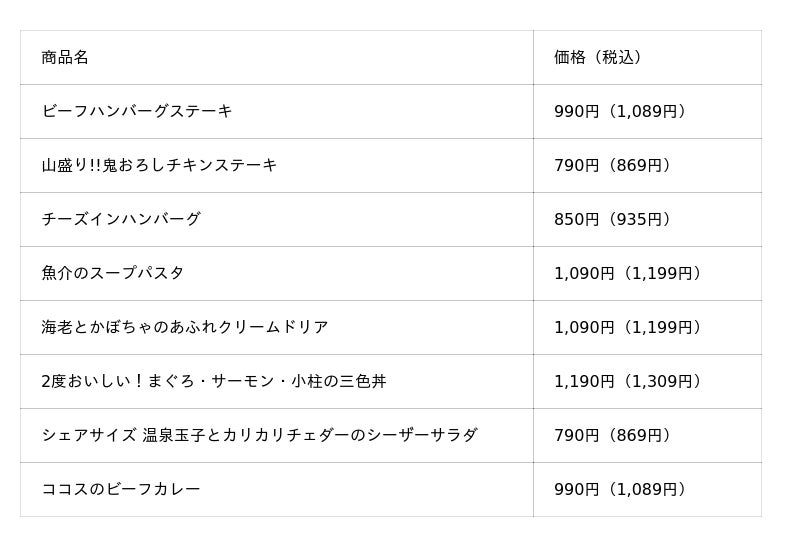The image size is (800, 547).
Task: Select the まぐろ・サーモン・小柱の三色丼 item
Action: coord(214,381)
